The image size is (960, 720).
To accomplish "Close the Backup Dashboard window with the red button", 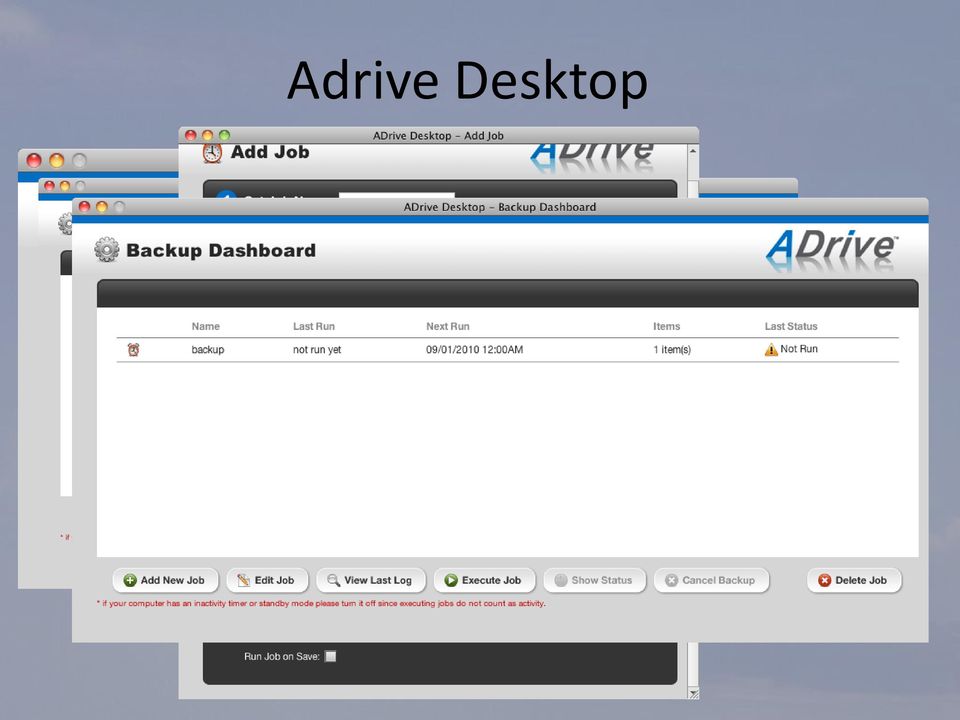I will pos(84,207).
